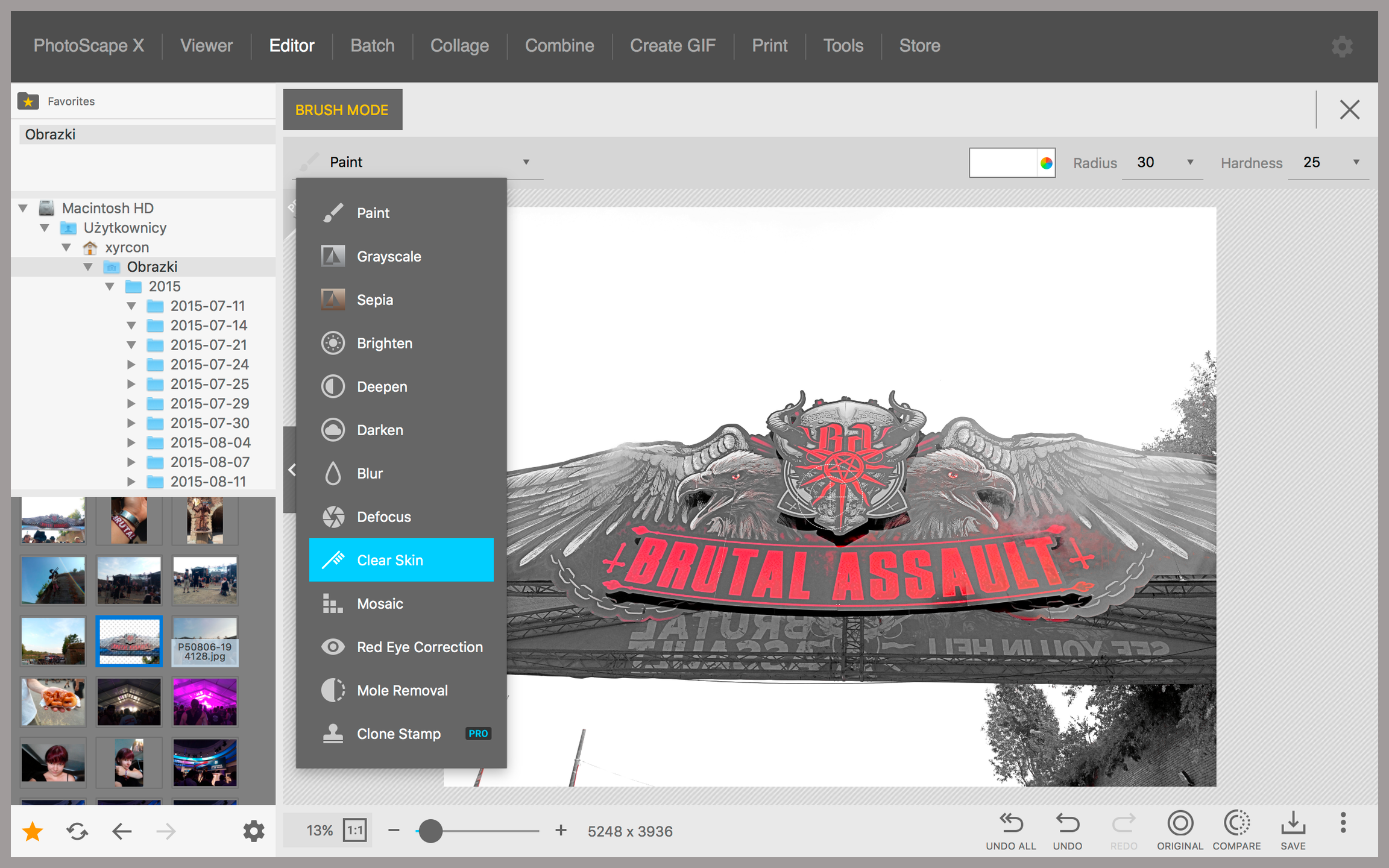Zoom out with the minus icon
The width and height of the screenshot is (1389, 868).
click(394, 831)
